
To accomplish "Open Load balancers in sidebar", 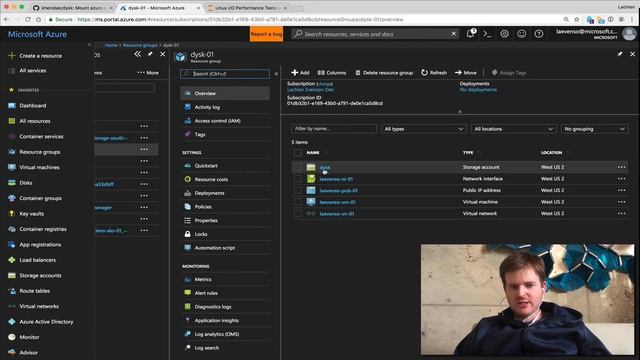I will pyautogui.click(x=38, y=260).
